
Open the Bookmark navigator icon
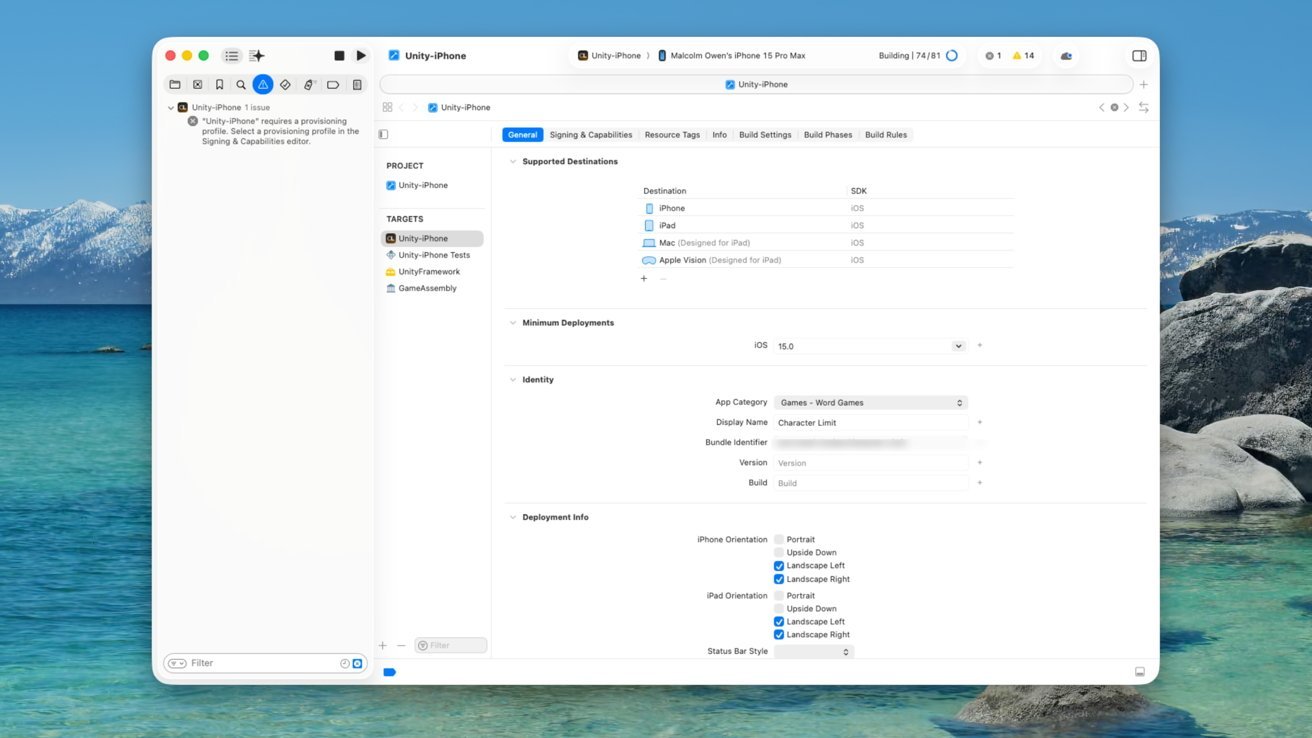tap(219, 85)
